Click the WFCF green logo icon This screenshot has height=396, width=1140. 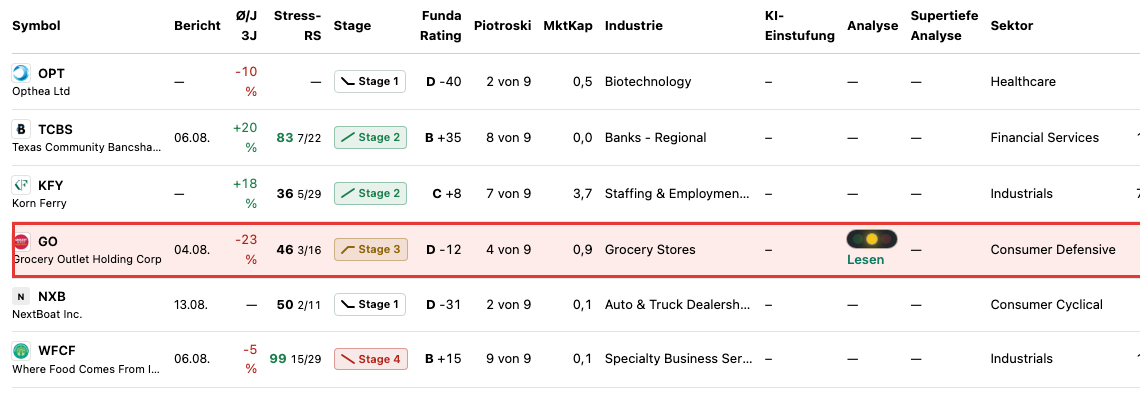(21, 351)
